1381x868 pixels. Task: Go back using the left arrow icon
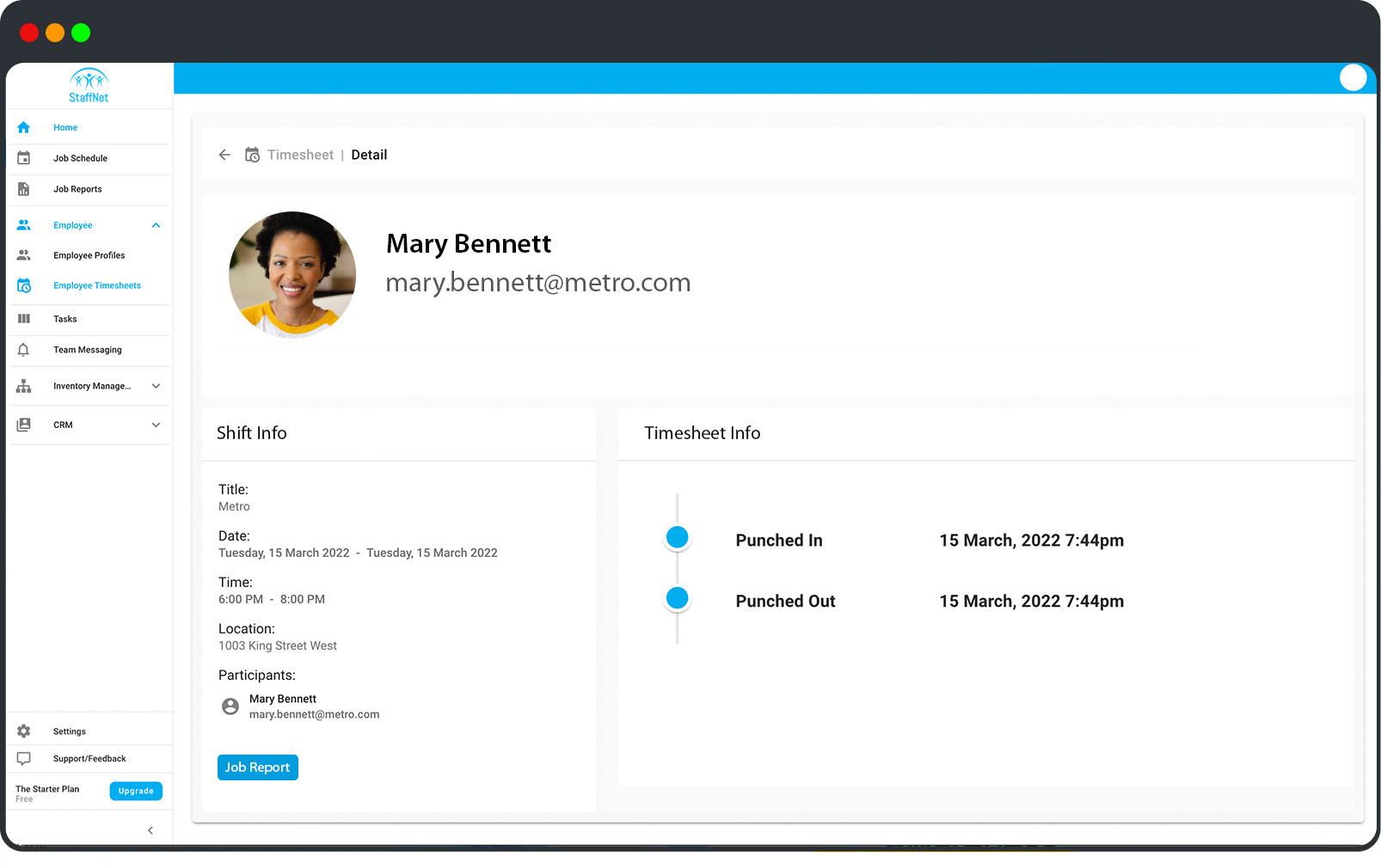pyautogui.click(x=224, y=155)
